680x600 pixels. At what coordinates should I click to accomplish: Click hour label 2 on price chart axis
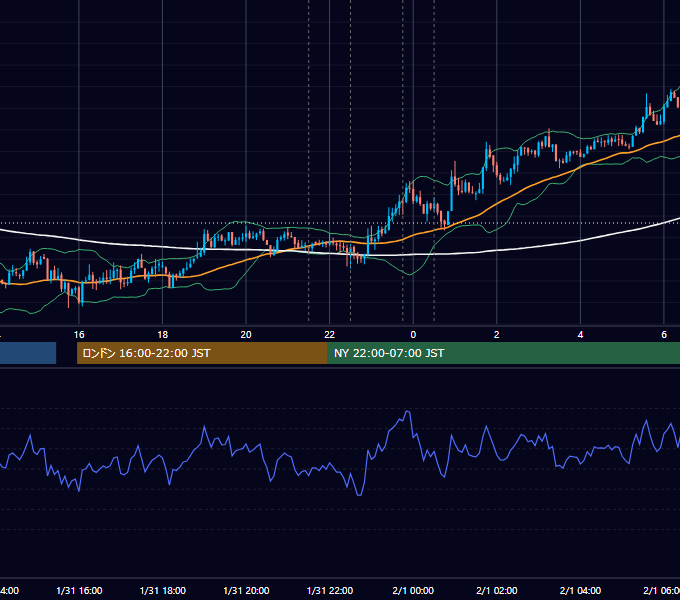pos(497,335)
